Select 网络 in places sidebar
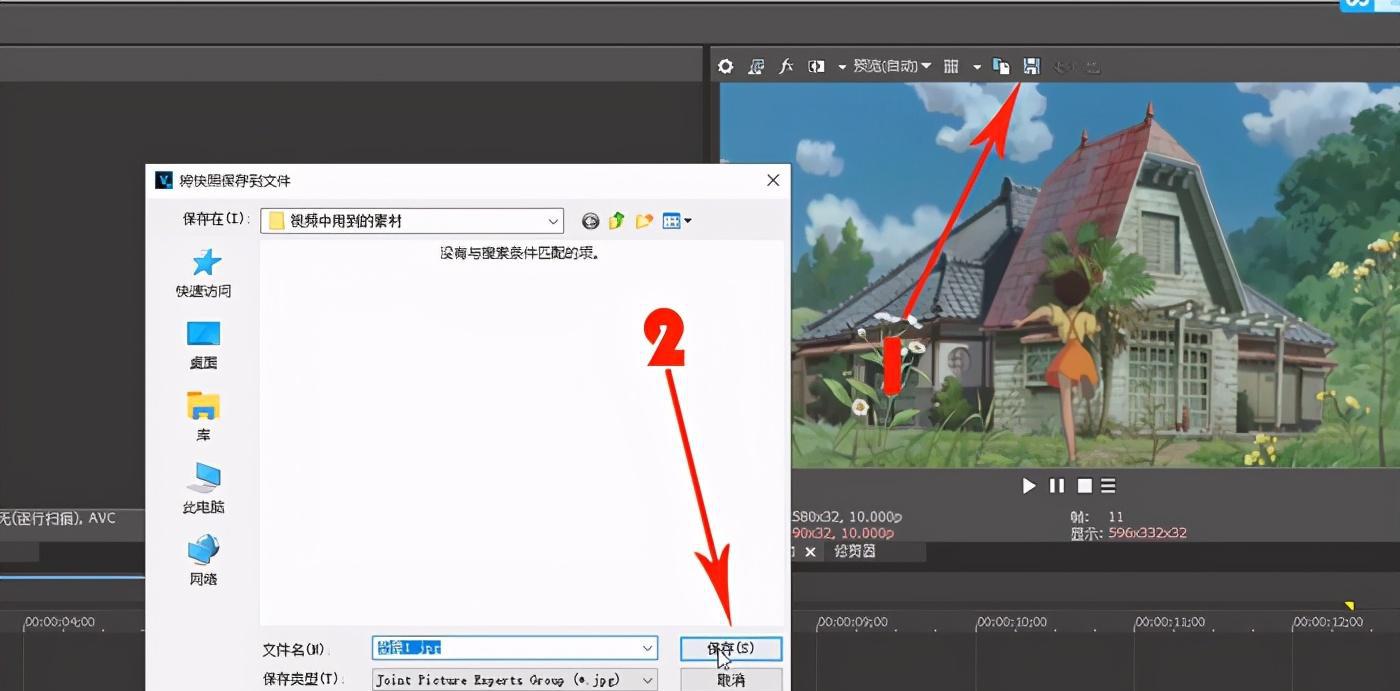 tap(204, 562)
